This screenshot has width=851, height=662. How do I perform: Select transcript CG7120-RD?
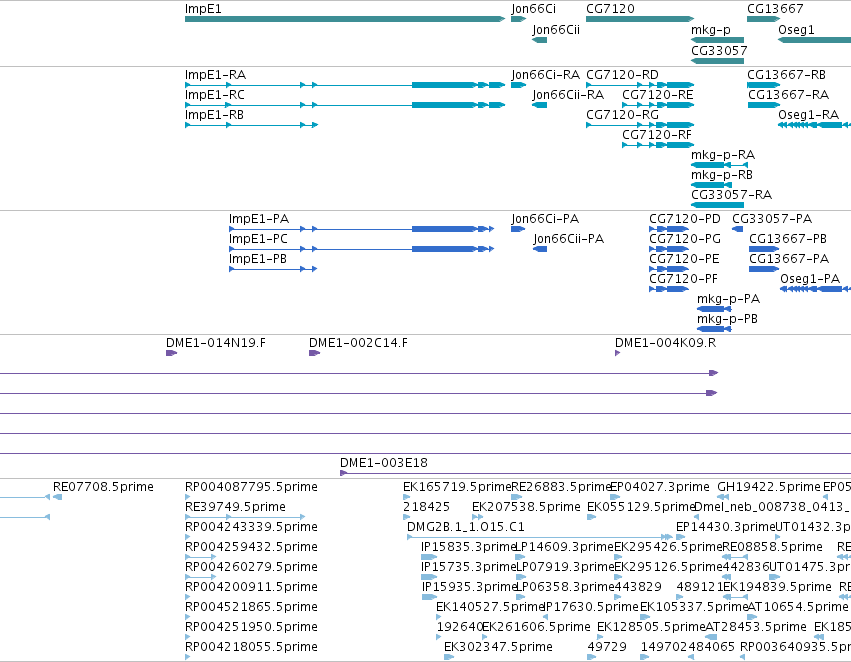[623, 75]
